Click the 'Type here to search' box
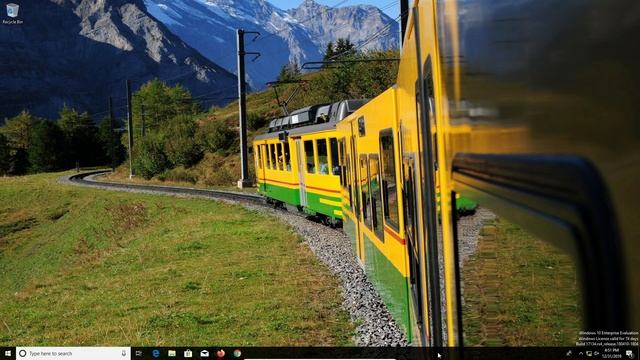The image size is (640, 360). [73, 353]
